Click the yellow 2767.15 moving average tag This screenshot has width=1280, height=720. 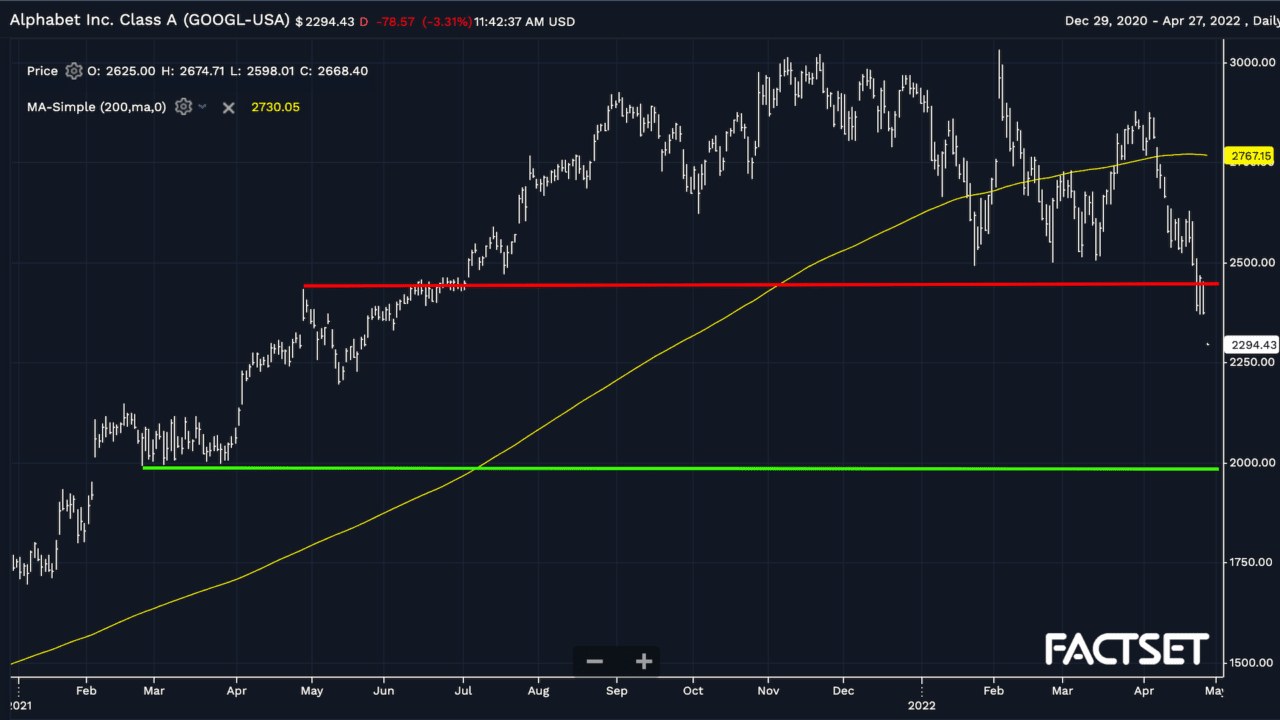coord(1251,156)
